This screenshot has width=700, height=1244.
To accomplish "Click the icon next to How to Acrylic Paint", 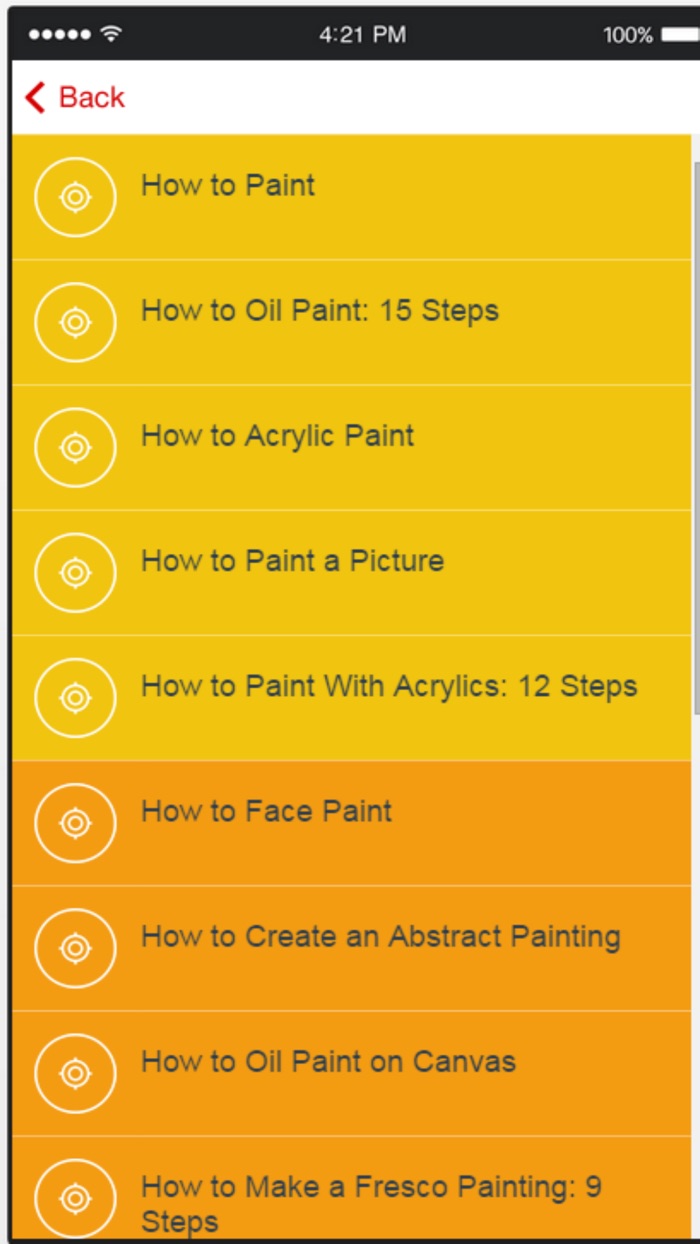I will [75, 447].
